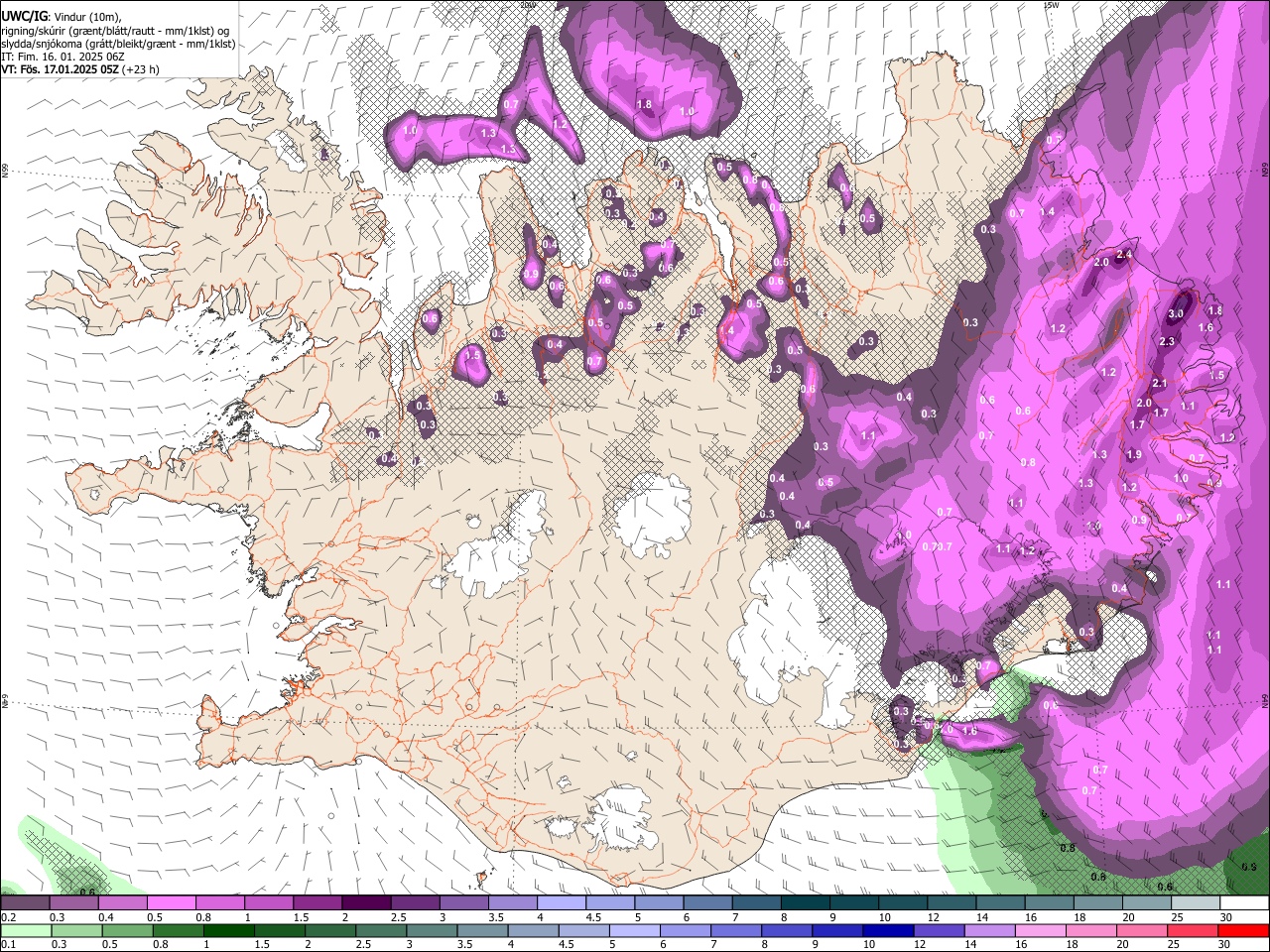The width and height of the screenshot is (1270, 952).
Task: Click the 2.3 precipitation value on the map
Action: tap(1167, 341)
